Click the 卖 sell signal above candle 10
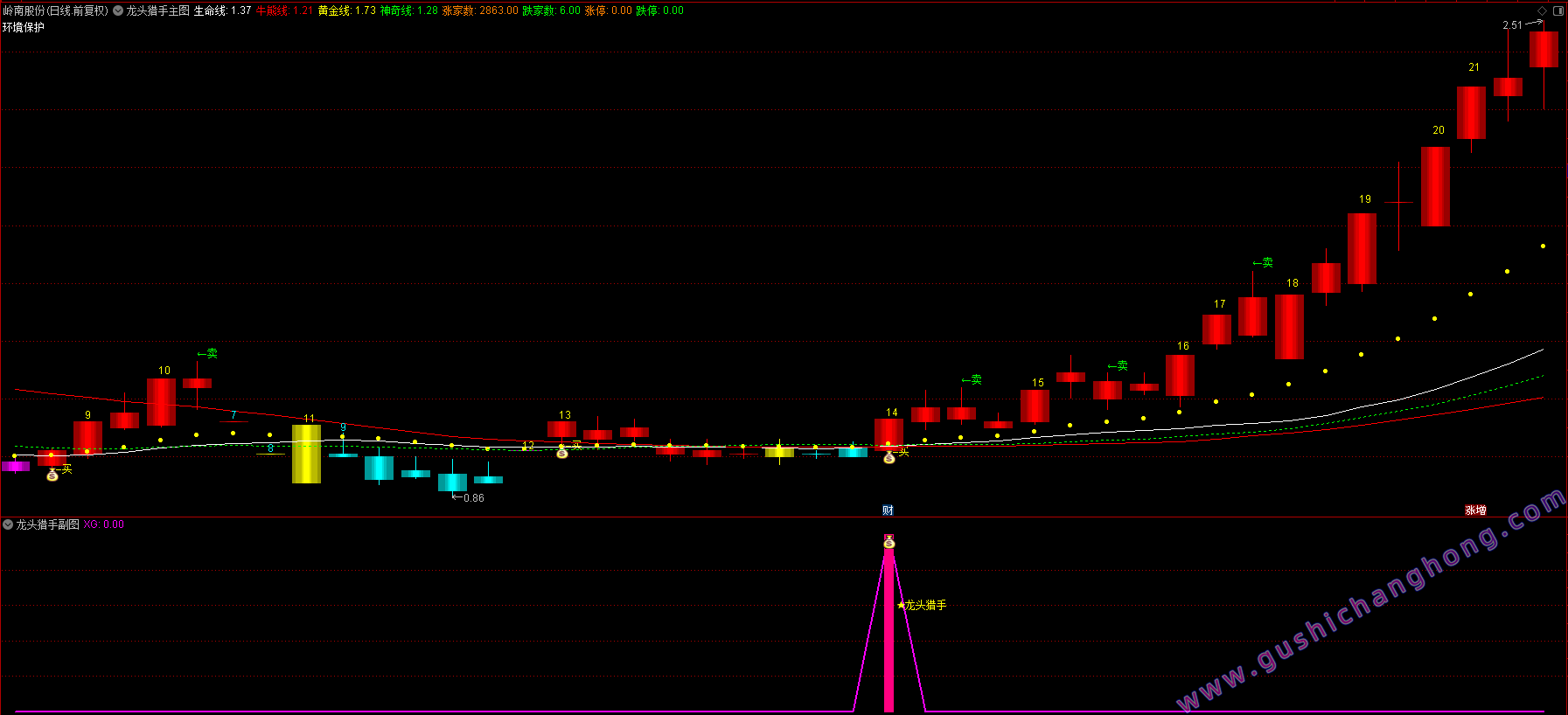The width and height of the screenshot is (1568, 715). click(207, 353)
